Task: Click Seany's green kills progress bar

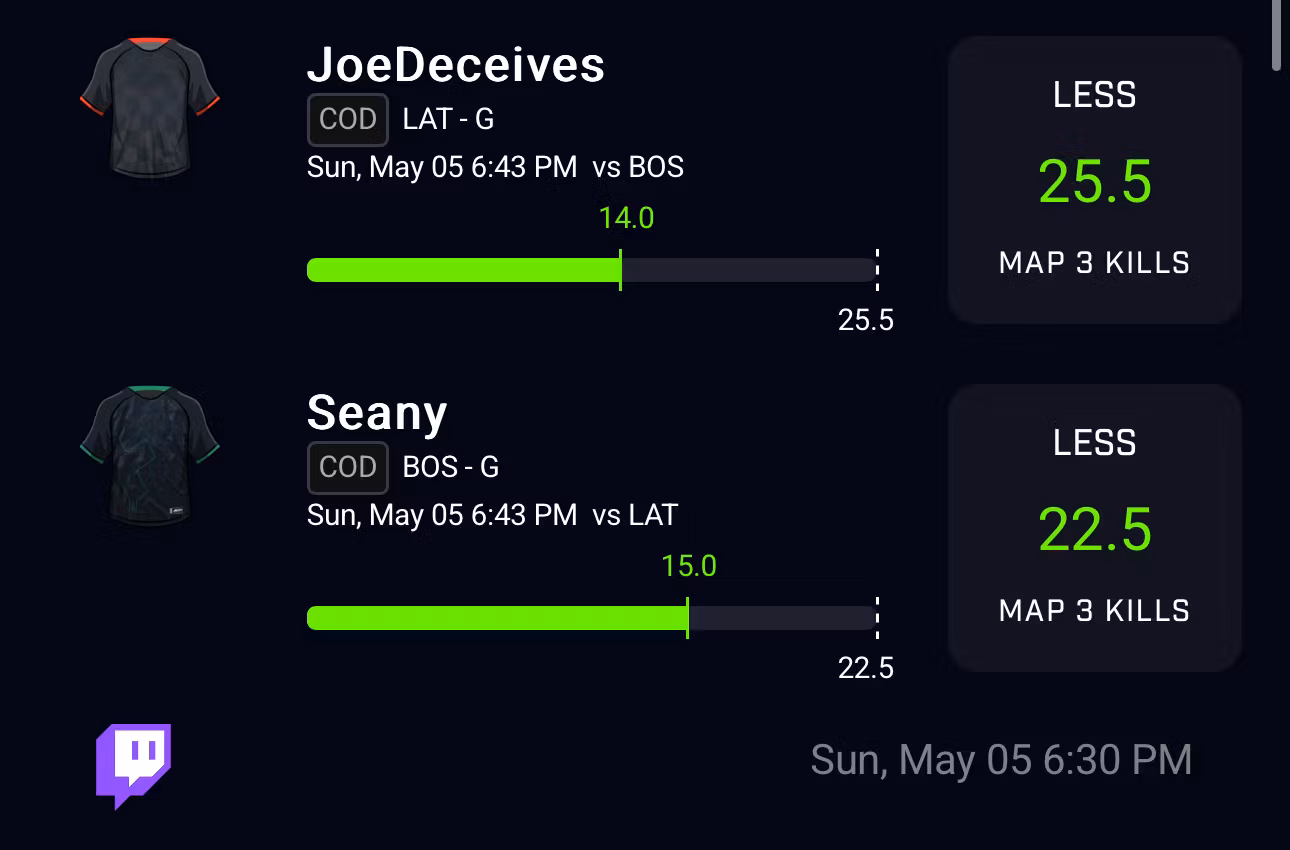Action: point(496,618)
